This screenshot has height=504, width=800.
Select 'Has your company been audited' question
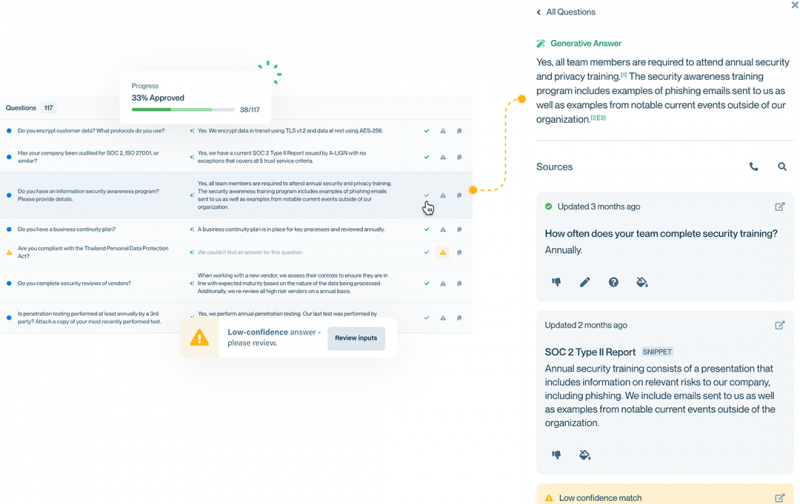pos(88,157)
